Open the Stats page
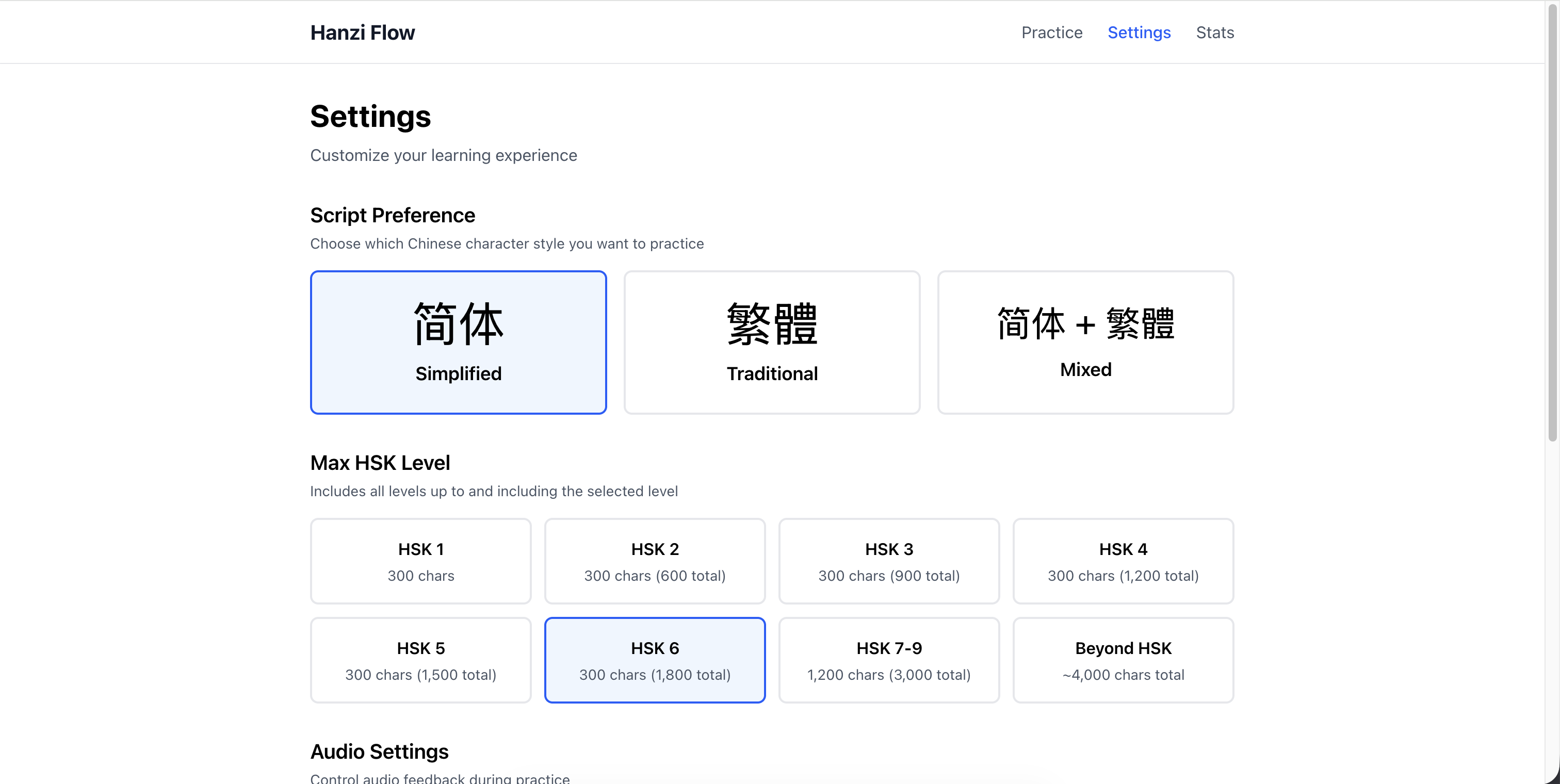 (1215, 32)
